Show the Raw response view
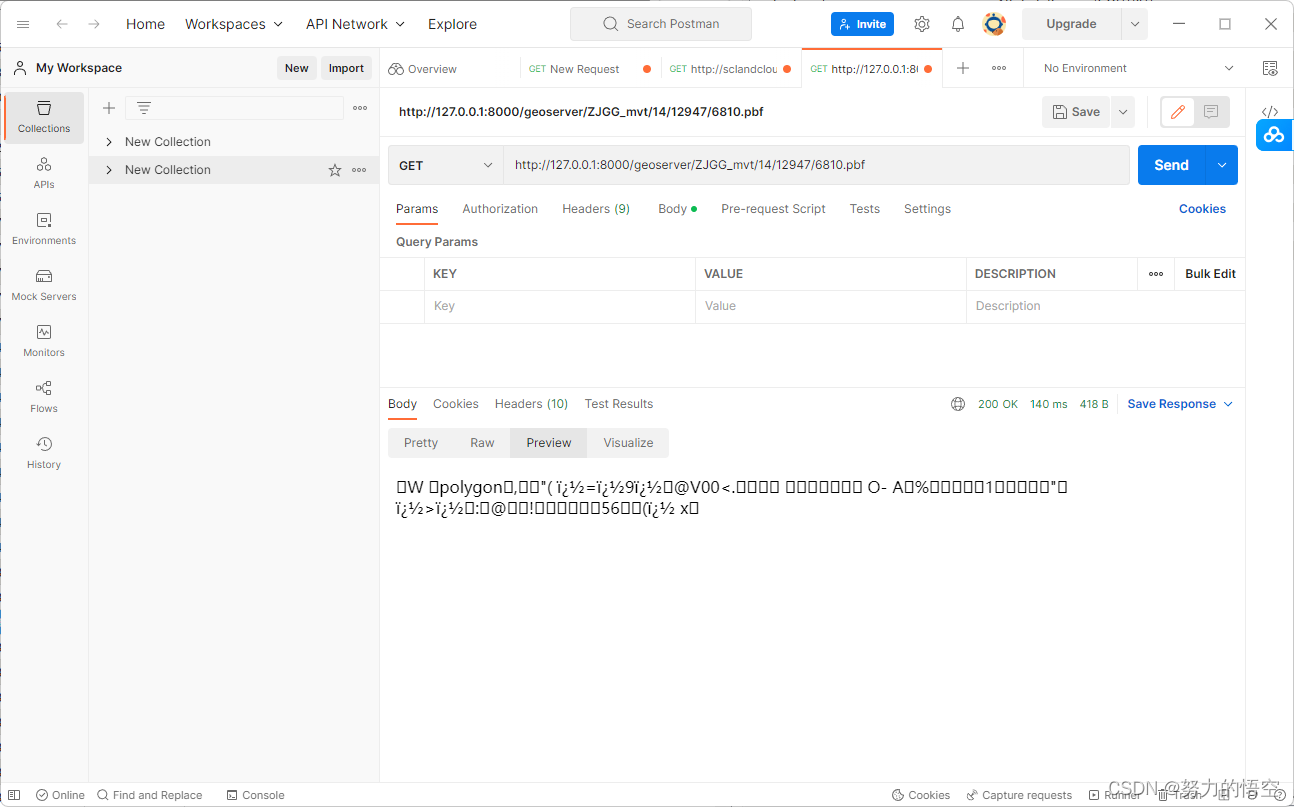1294x807 pixels. point(482,443)
